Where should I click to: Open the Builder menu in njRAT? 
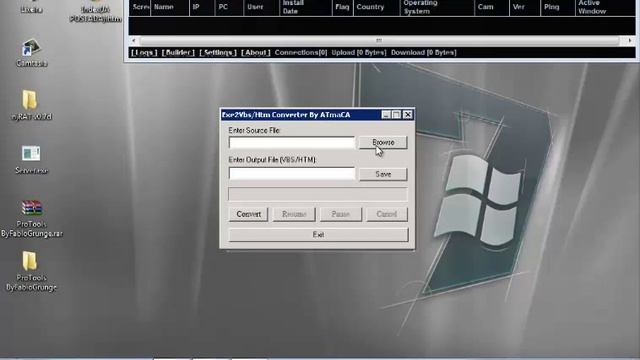click(x=178, y=53)
